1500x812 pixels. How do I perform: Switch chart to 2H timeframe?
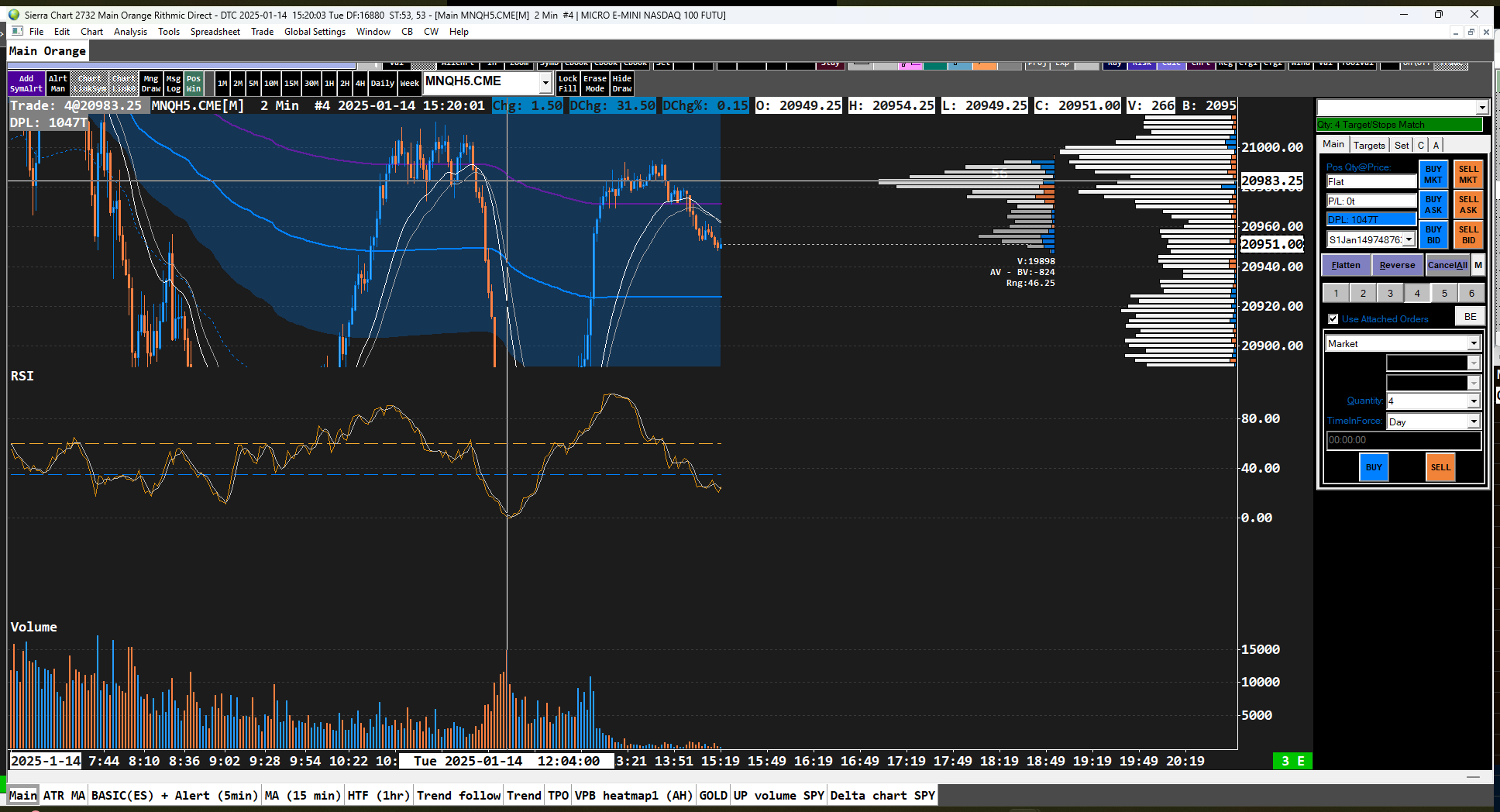345,84
